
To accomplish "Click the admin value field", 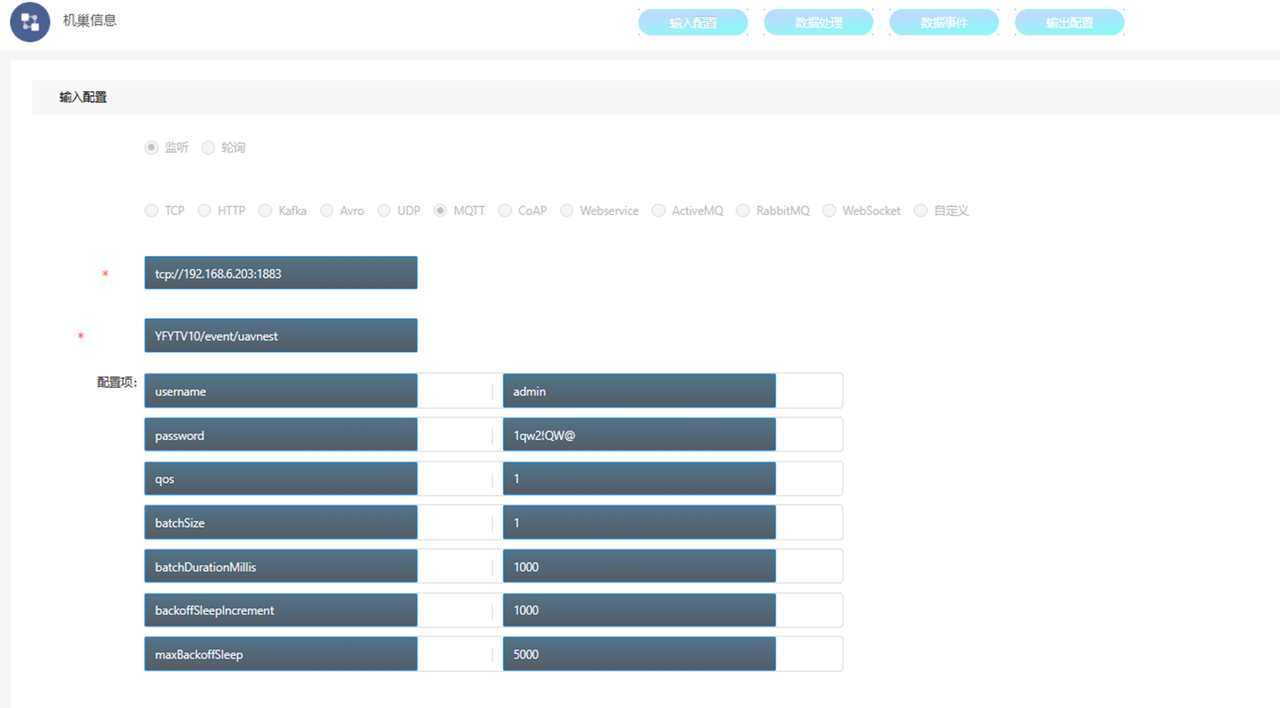I will tap(639, 391).
